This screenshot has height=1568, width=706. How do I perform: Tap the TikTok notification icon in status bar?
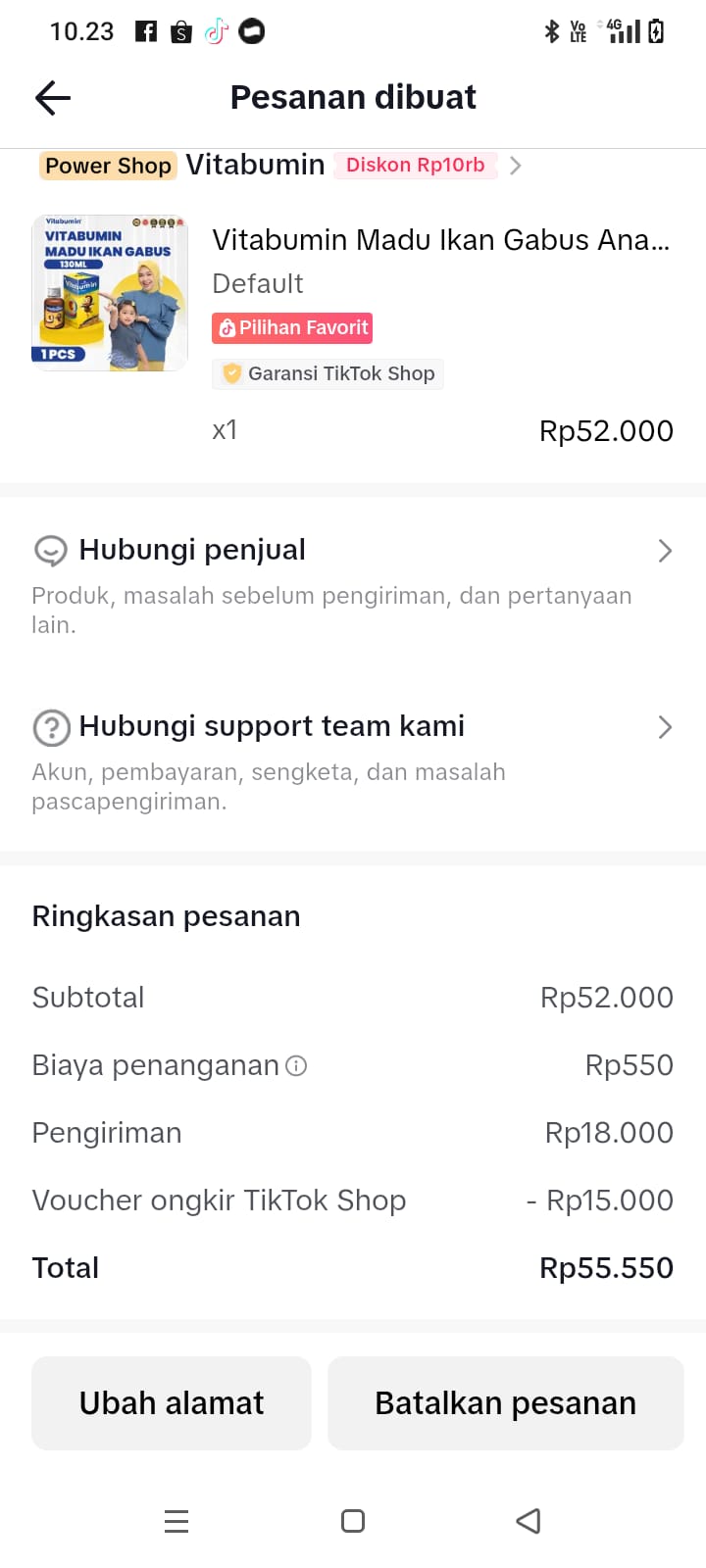click(217, 32)
